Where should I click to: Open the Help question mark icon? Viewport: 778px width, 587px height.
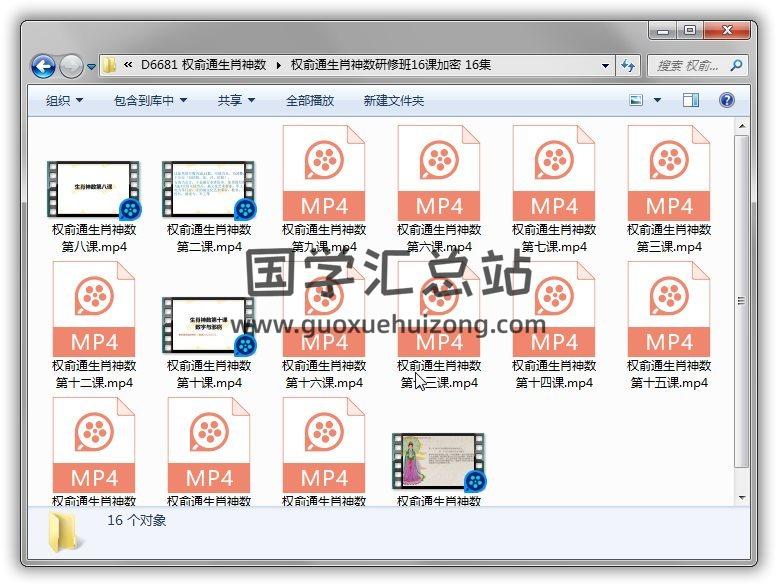[x=726, y=100]
